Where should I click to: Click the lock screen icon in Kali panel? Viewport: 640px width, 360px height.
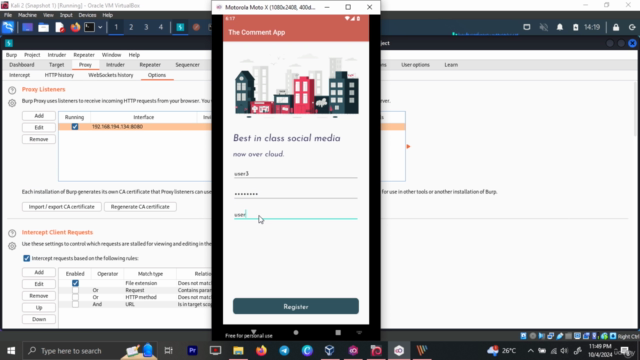point(616,27)
